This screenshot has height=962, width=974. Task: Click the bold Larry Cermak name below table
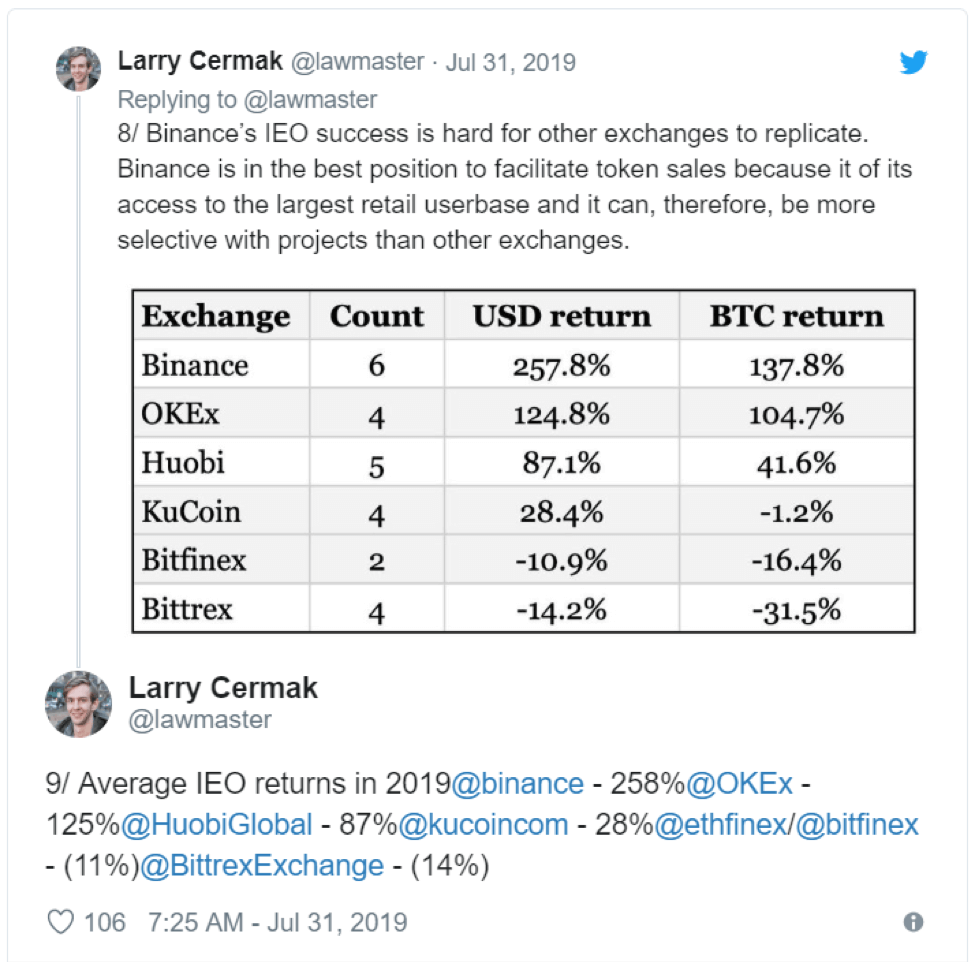click(223, 687)
